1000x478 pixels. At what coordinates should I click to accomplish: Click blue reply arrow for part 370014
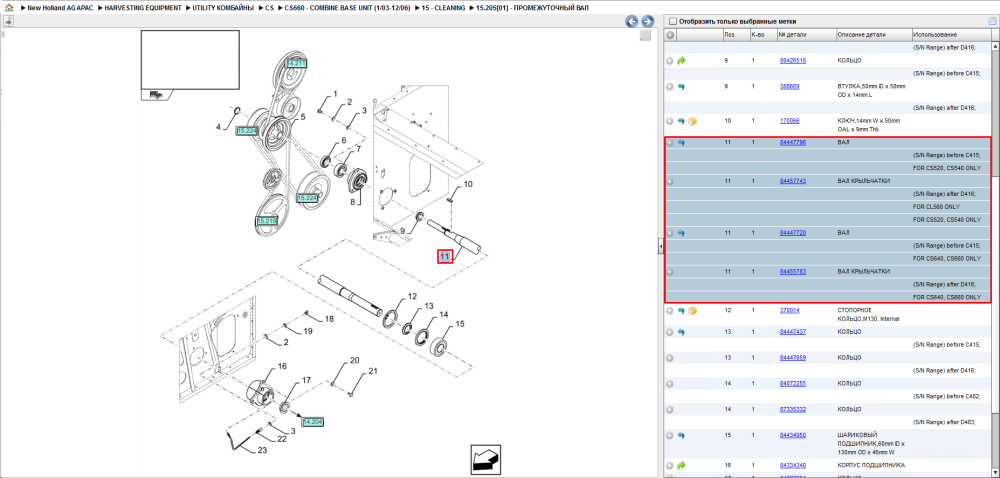681,311
